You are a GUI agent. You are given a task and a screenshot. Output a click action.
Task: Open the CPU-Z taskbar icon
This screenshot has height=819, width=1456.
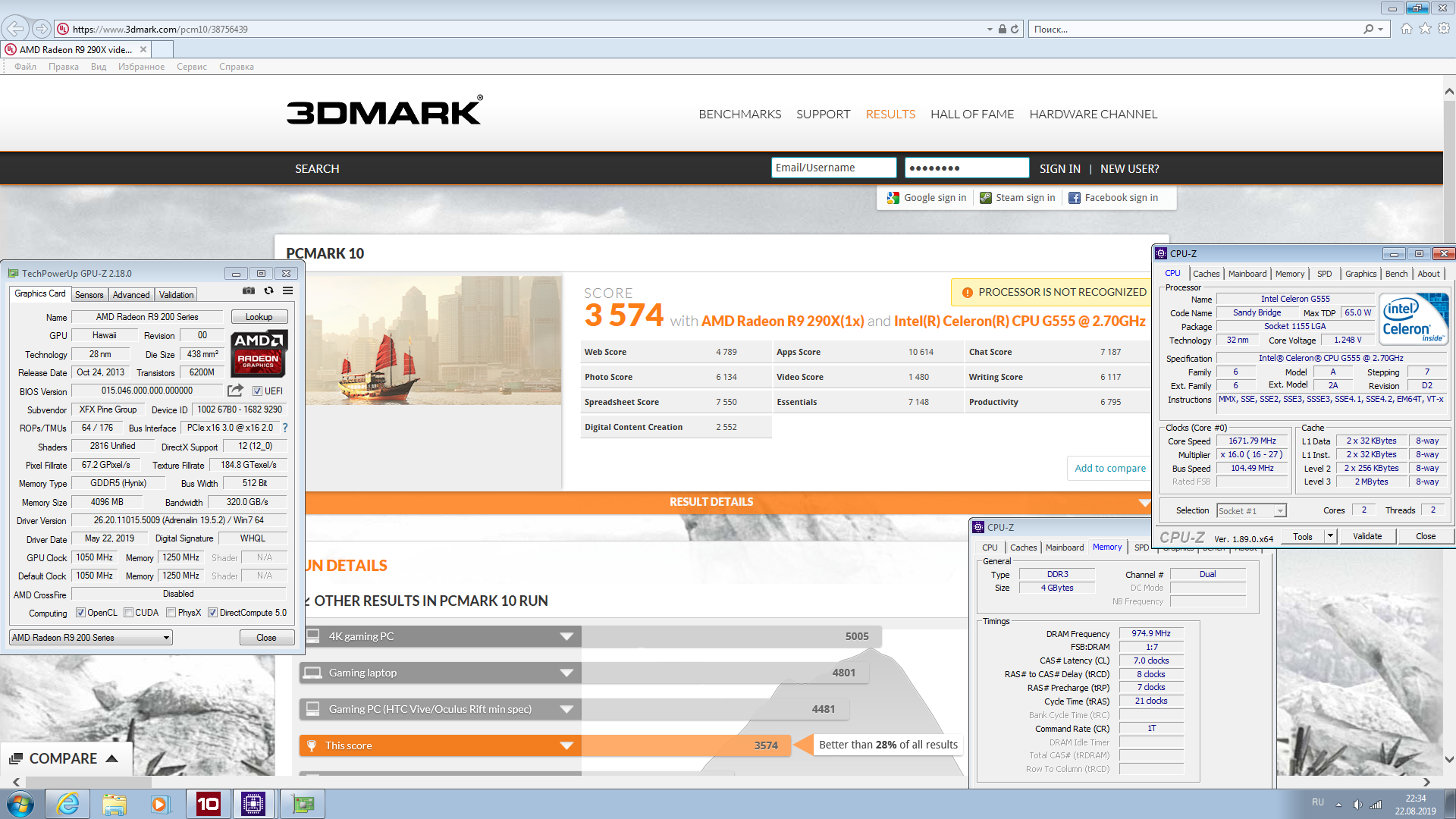[254, 804]
